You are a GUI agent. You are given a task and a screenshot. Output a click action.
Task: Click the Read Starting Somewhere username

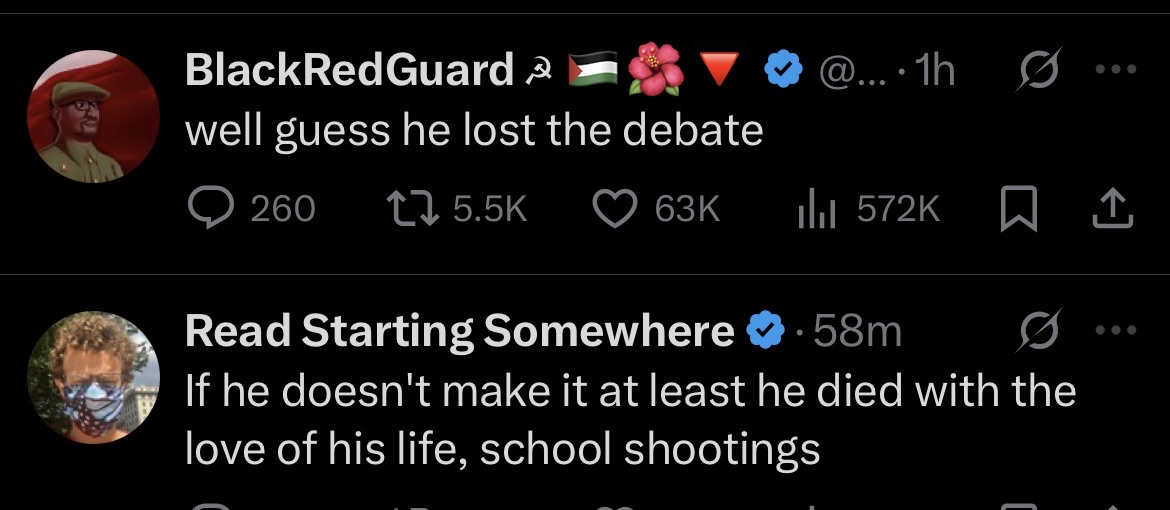point(459,331)
